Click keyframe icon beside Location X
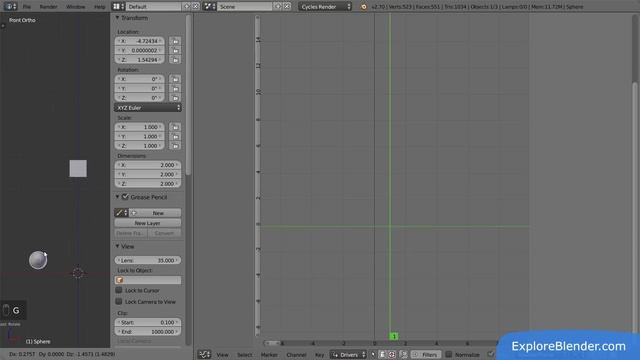The width and height of the screenshot is (640, 360). click(175, 41)
